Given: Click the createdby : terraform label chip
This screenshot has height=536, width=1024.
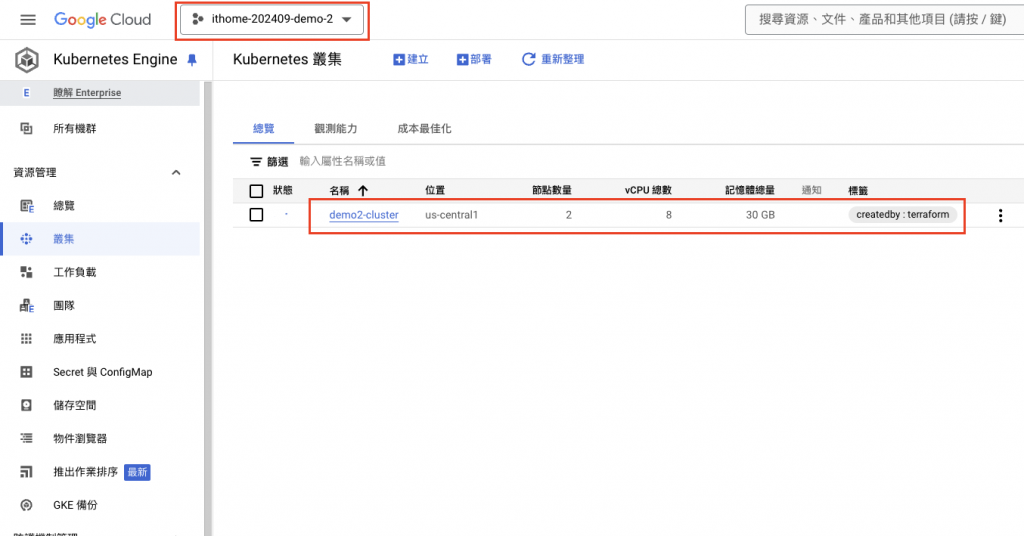Looking at the screenshot, I should click(x=903, y=214).
